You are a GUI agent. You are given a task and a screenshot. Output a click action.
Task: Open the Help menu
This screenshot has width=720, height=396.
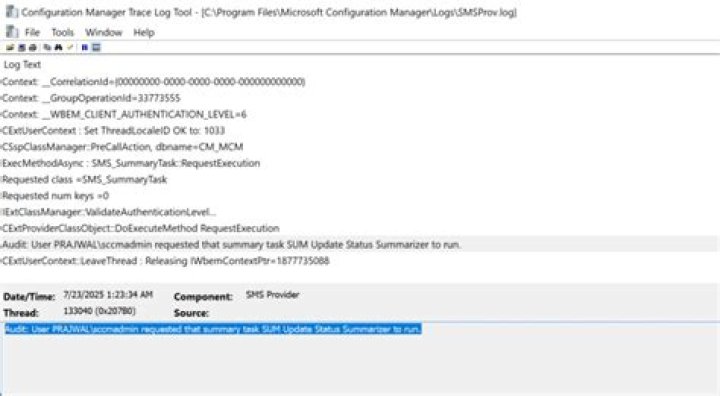coord(144,33)
